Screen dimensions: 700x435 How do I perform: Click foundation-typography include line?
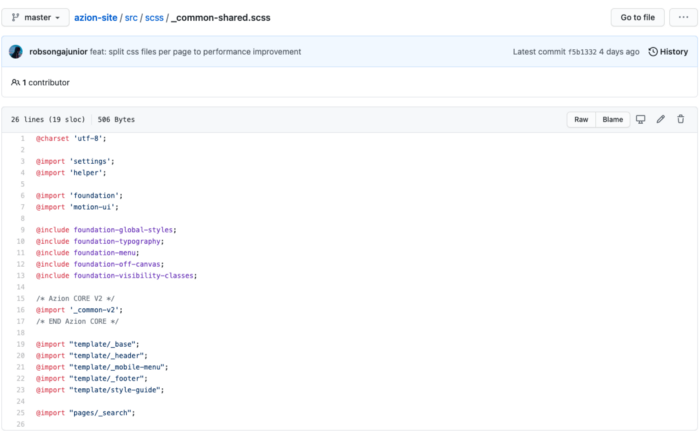tap(100, 242)
